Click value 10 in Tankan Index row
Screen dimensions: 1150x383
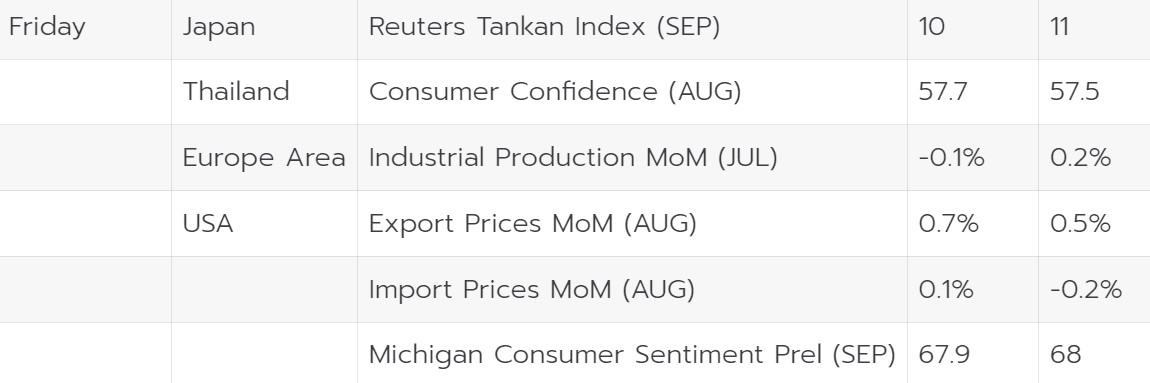(x=931, y=27)
